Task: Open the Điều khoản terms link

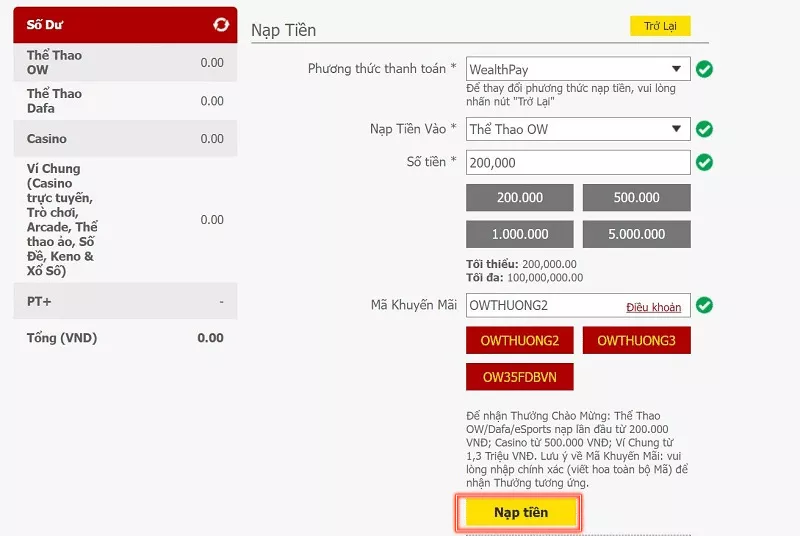Action: (x=653, y=307)
